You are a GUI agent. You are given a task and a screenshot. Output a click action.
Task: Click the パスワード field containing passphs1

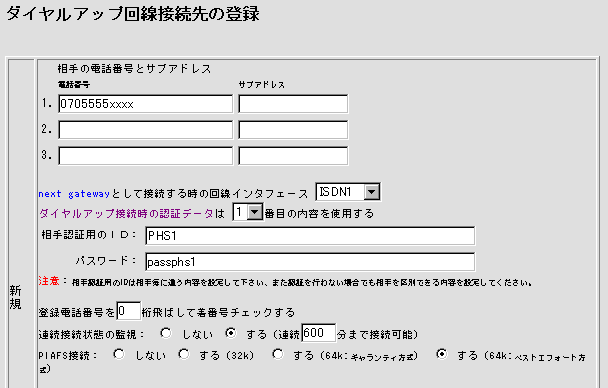[310, 262]
